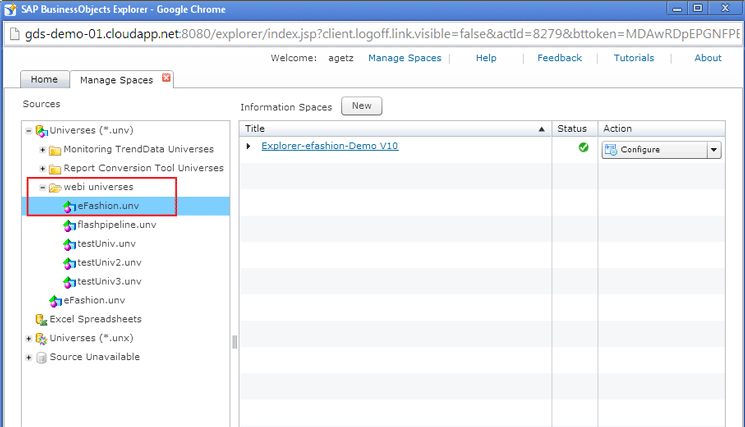
Task: Click the eFashion.unv icon under webi universes
Action: tap(69, 207)
